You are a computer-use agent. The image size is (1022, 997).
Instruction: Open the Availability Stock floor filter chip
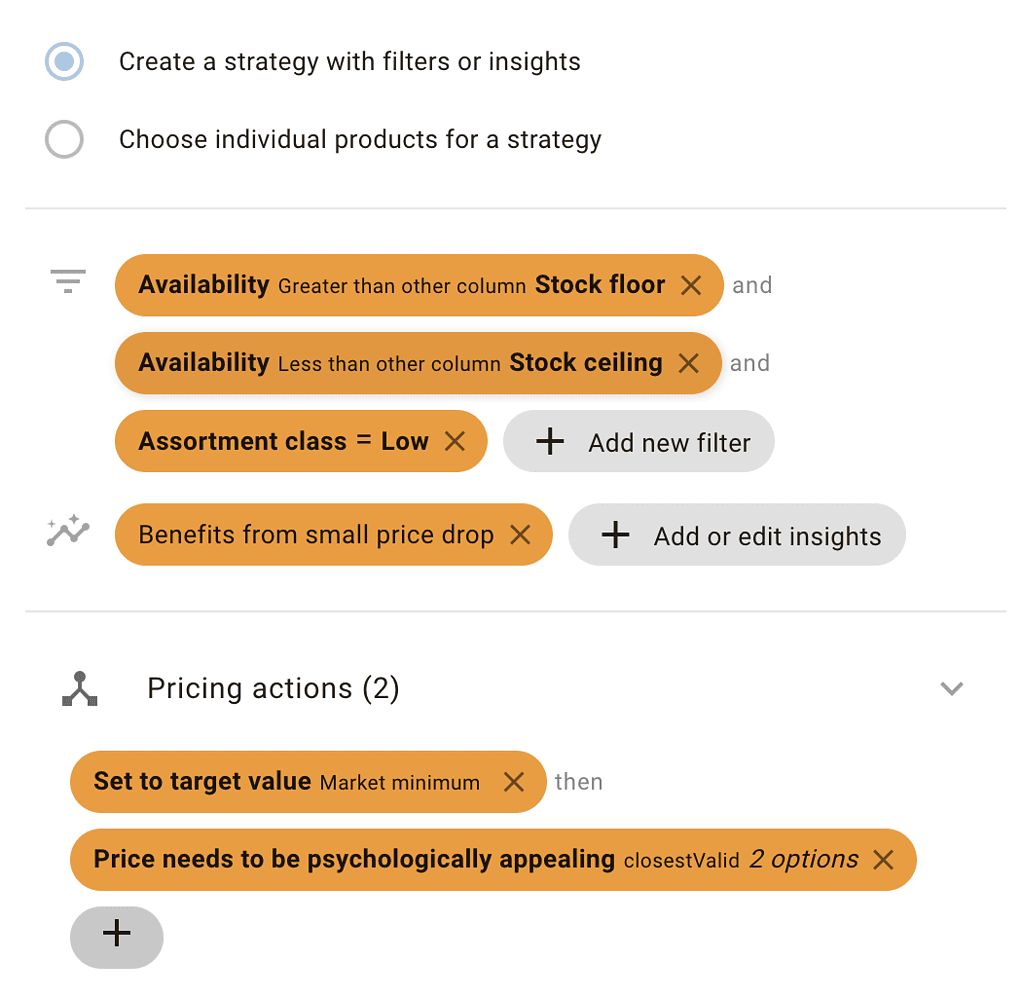point(400,285)
